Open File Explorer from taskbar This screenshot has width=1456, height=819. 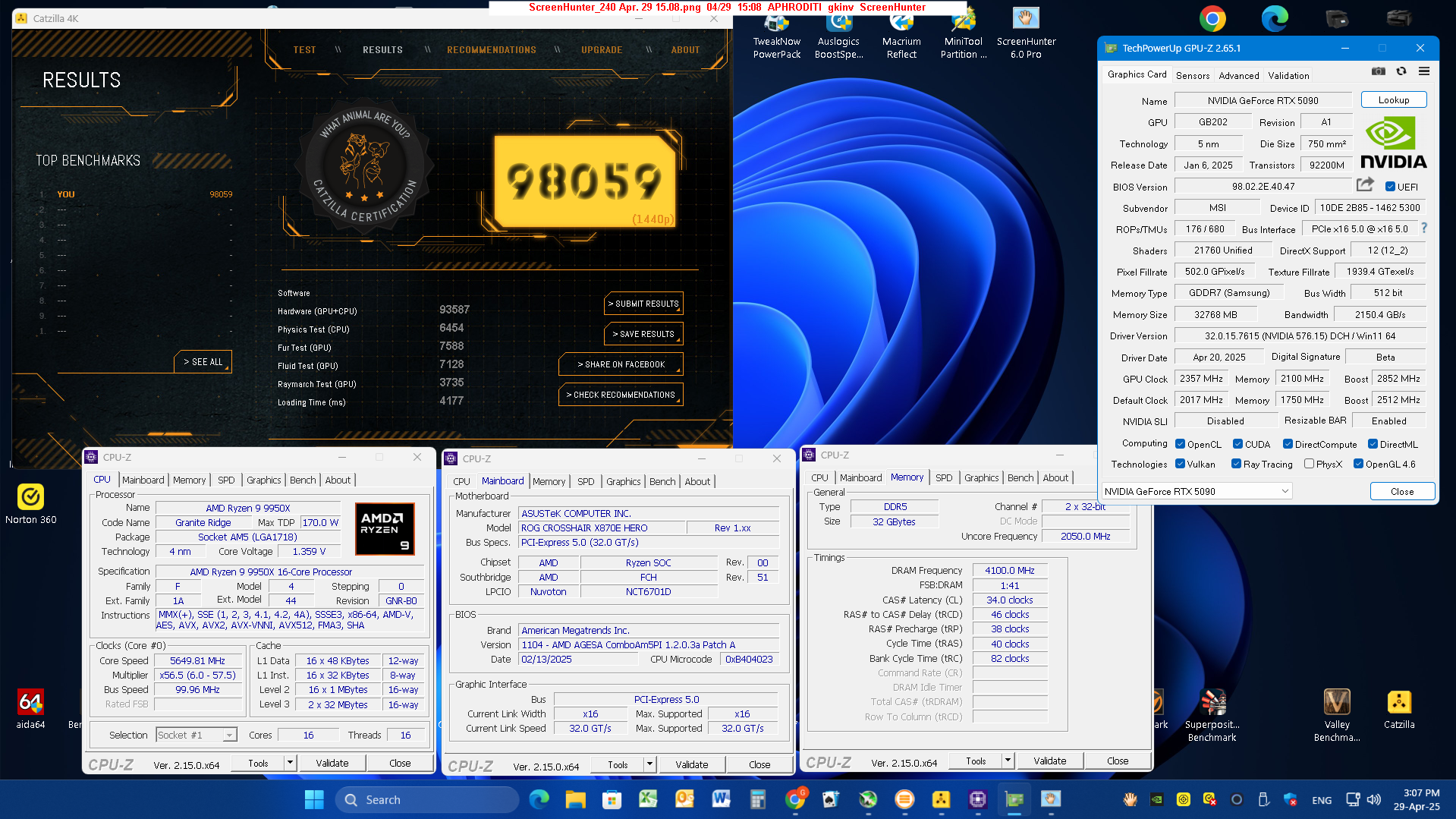click(x=575, y=799)
